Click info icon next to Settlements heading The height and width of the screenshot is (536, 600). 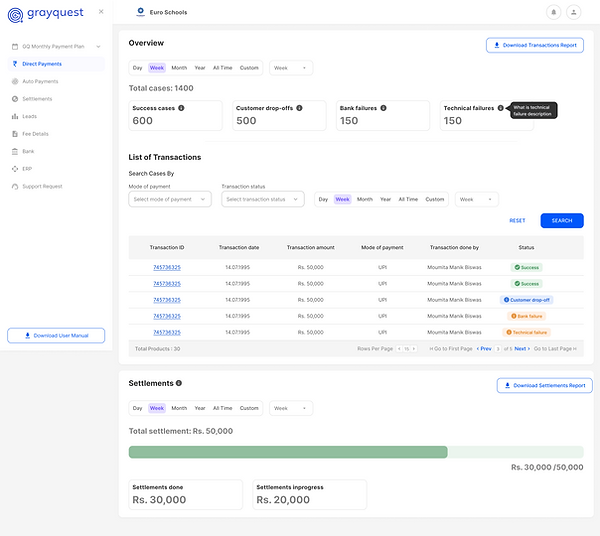pos(179,383)
